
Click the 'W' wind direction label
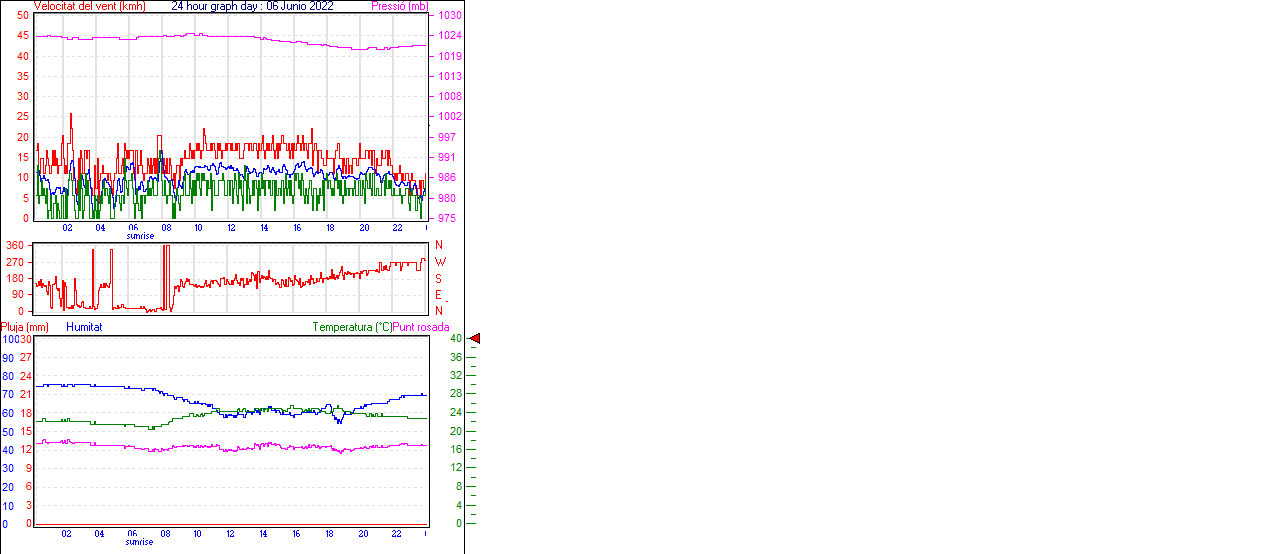440,262
